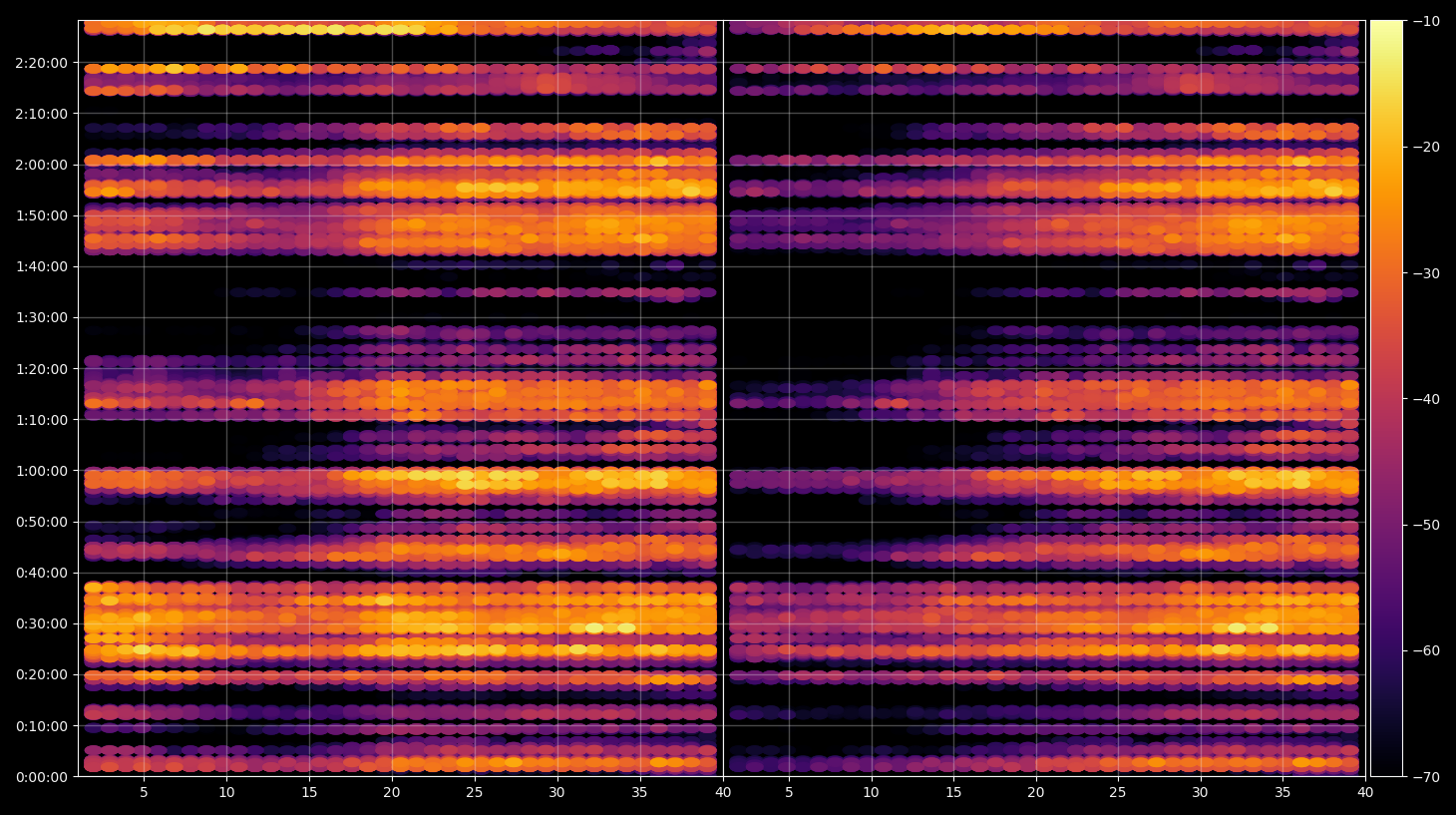Click the 2:00:00 time axis label
This screenshot has height=815, width=1456.
pos(42,165)
